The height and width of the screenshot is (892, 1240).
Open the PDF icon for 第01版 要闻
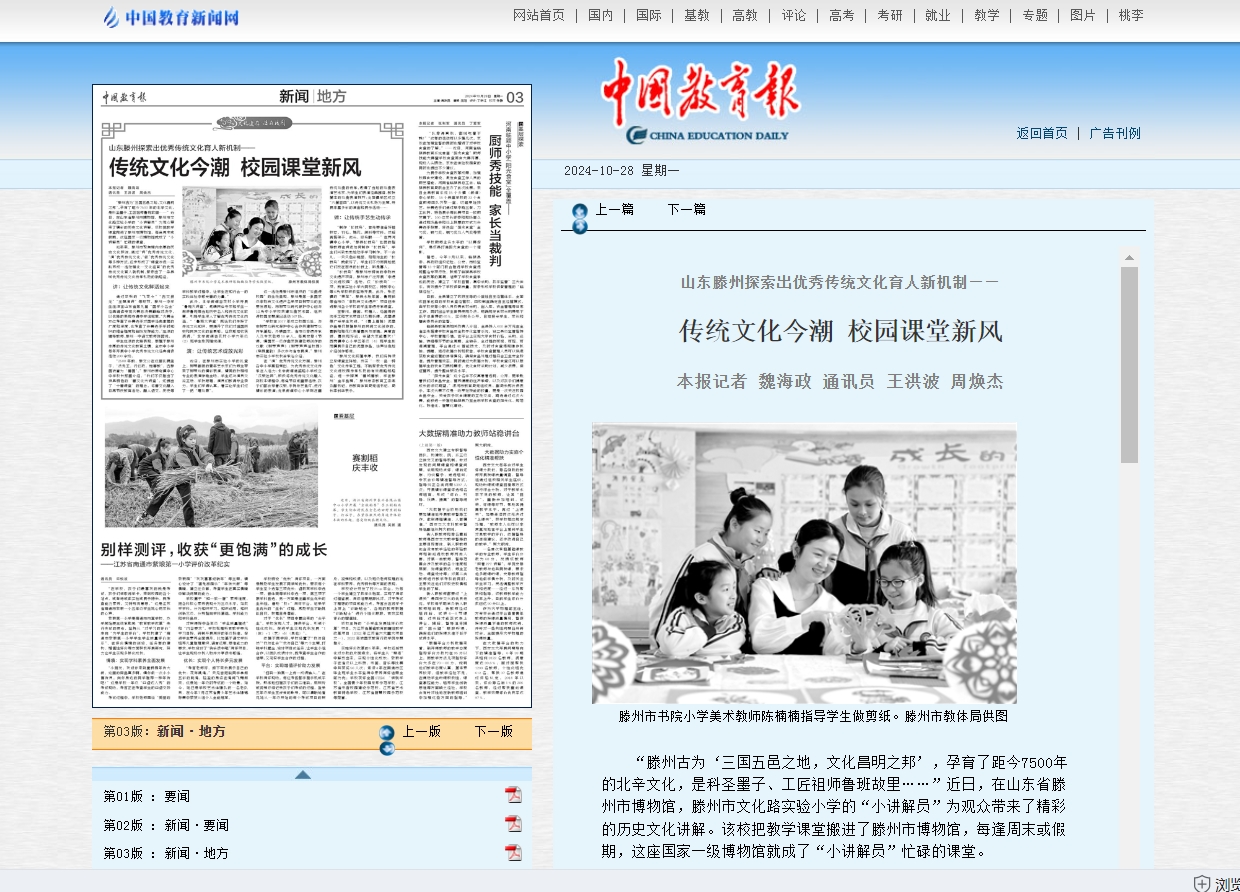pos(513,795)
